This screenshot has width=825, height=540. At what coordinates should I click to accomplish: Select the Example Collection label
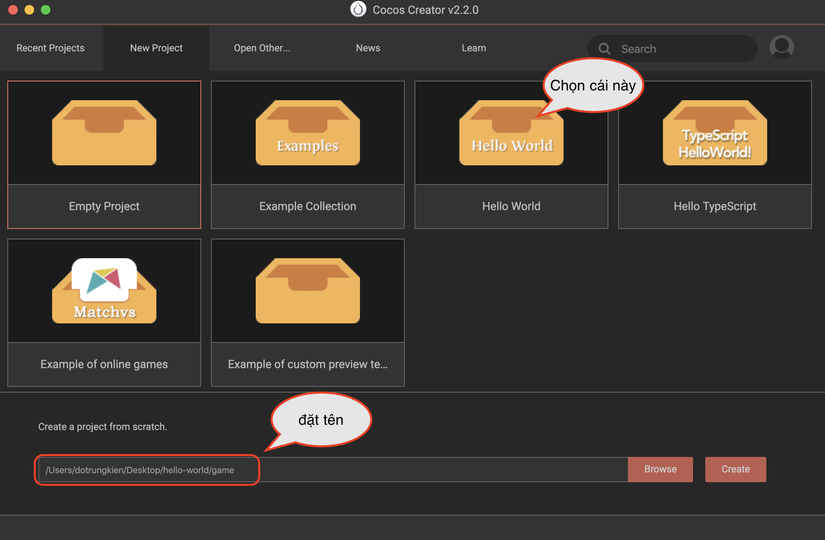[308, 206]
